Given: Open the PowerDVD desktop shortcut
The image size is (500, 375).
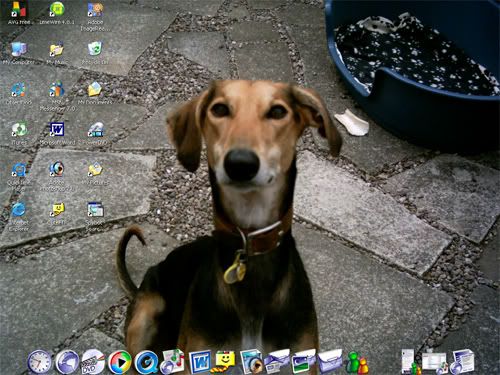Looking at the screenshot, I should tap(95, 133).
